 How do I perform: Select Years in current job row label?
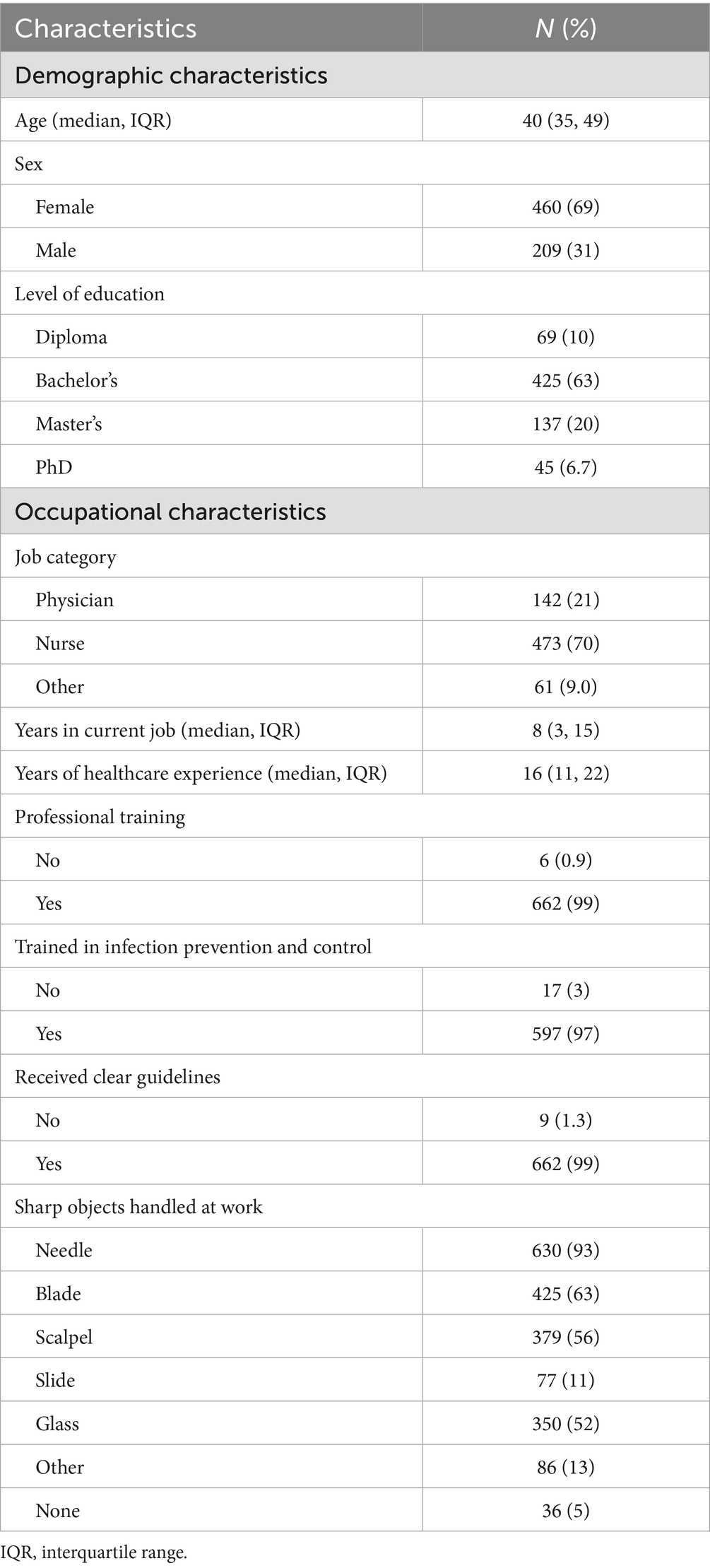pyautogui.click(x=158, y=730)
